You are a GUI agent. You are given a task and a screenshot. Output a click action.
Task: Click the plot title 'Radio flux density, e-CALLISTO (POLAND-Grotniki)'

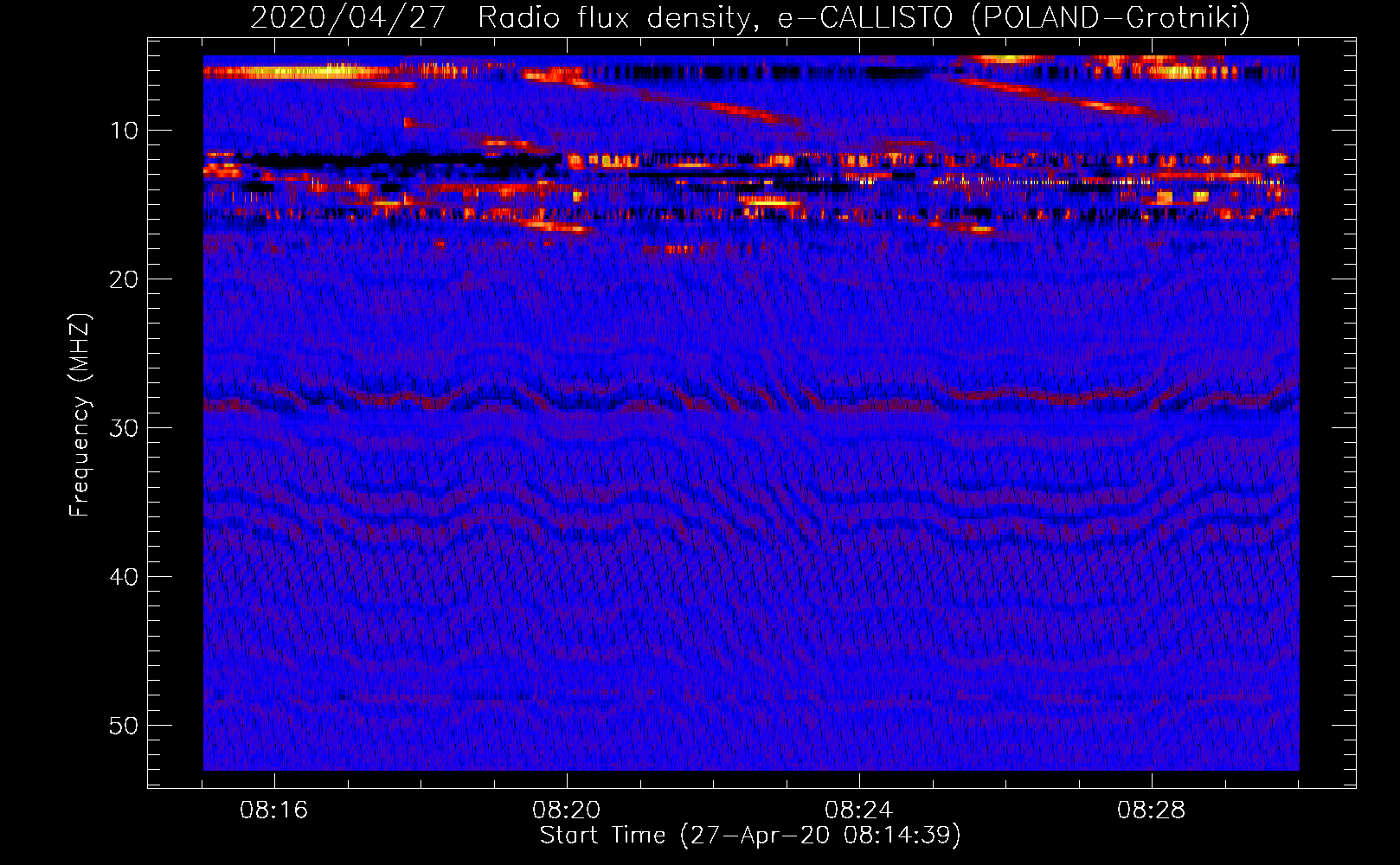click(864, 18)
